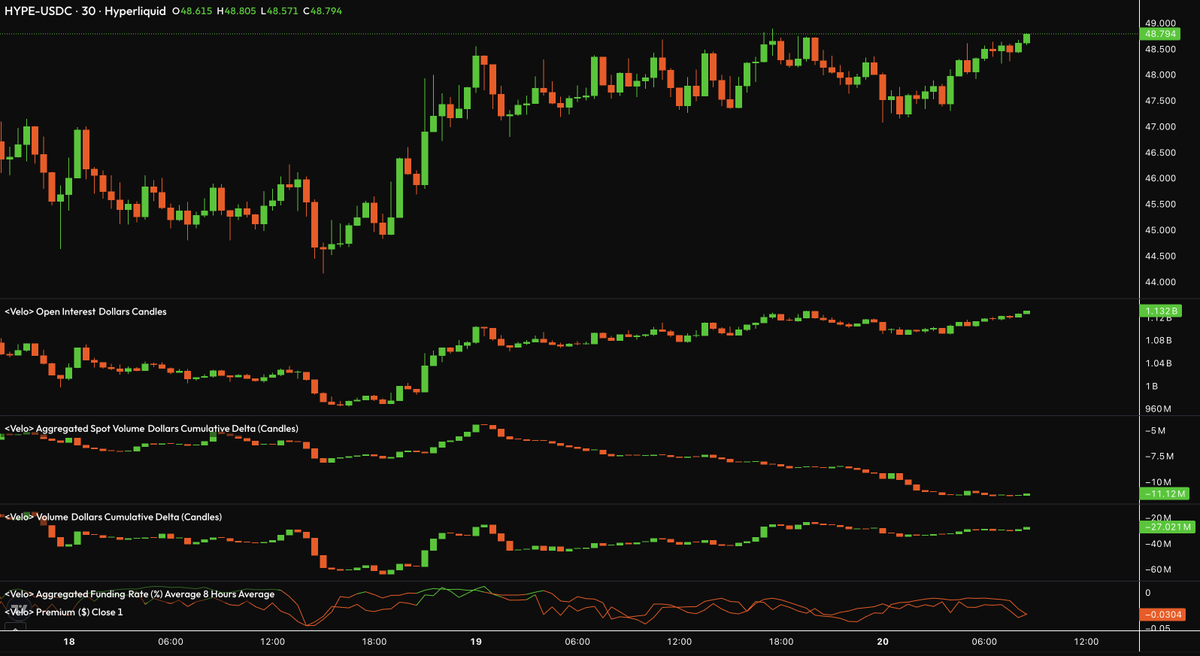
Task: Click the 47.000 price axis label
Action: click(1160, 127)
